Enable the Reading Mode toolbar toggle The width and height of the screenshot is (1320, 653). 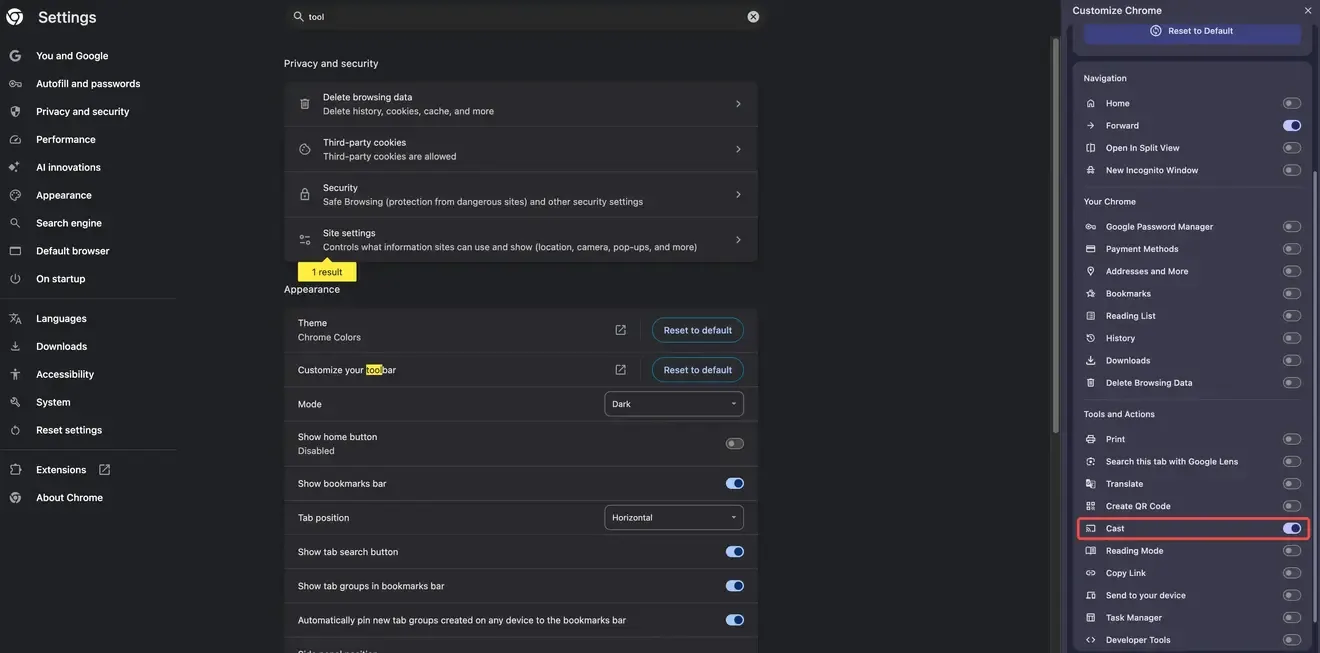pos(1292,551)
